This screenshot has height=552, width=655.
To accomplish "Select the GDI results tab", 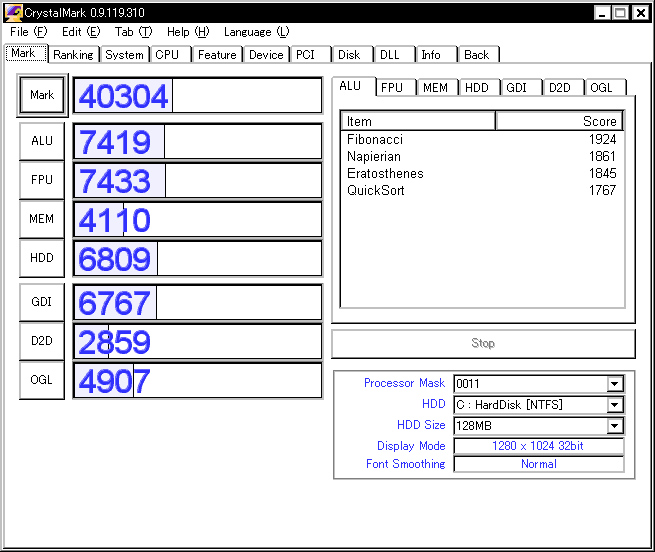I will (521, 88).
